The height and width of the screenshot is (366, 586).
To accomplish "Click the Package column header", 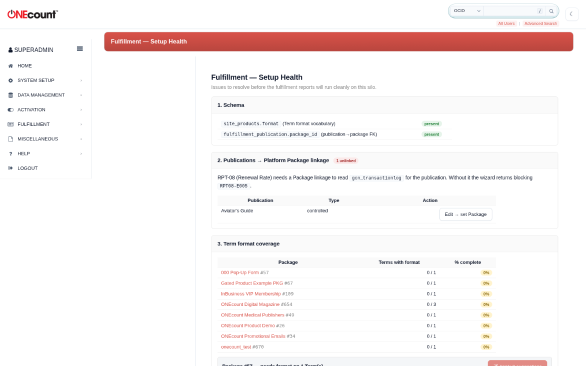I will pyautogui.click(x=288, y=262).
